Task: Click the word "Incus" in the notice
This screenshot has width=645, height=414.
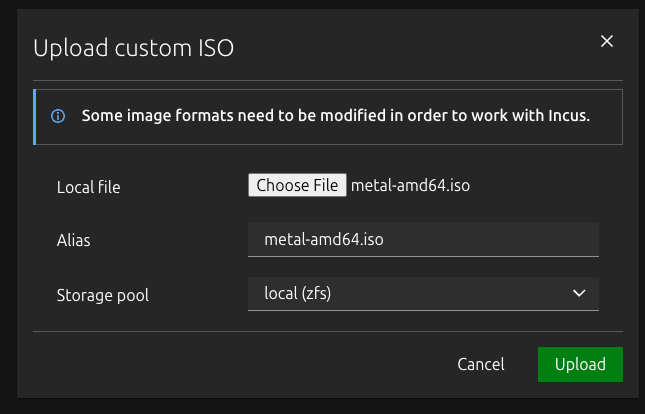Action: [566, 115]
